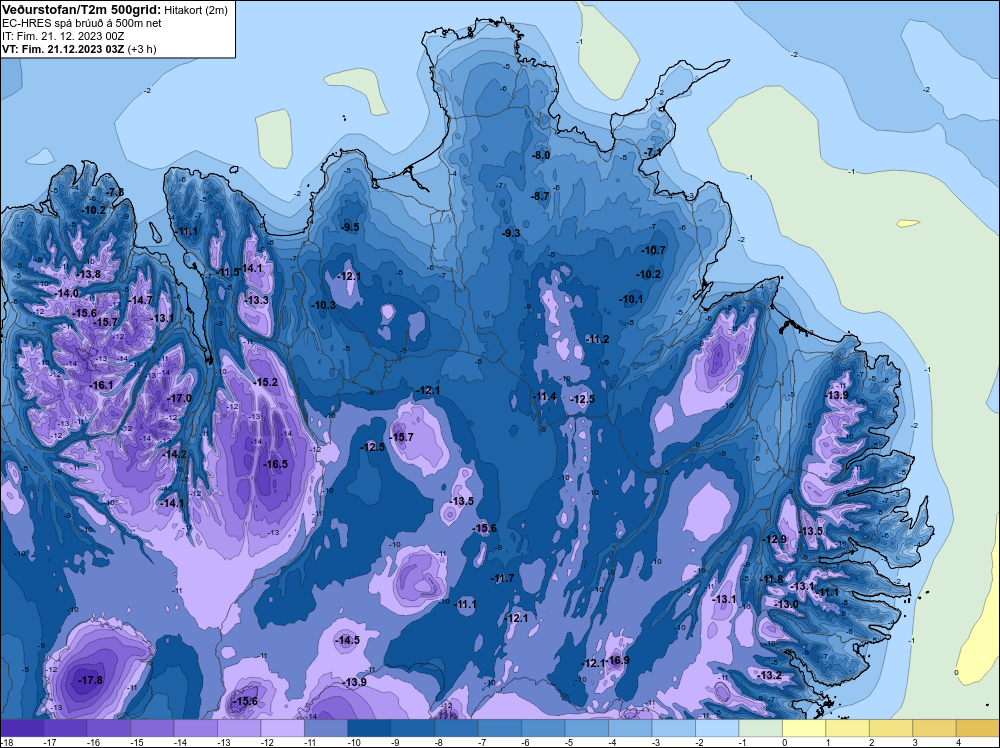Click the IT: Fim. 21. 12. 2023 00Z line
The image size is (1000, 748).
[x=62, y=36]
